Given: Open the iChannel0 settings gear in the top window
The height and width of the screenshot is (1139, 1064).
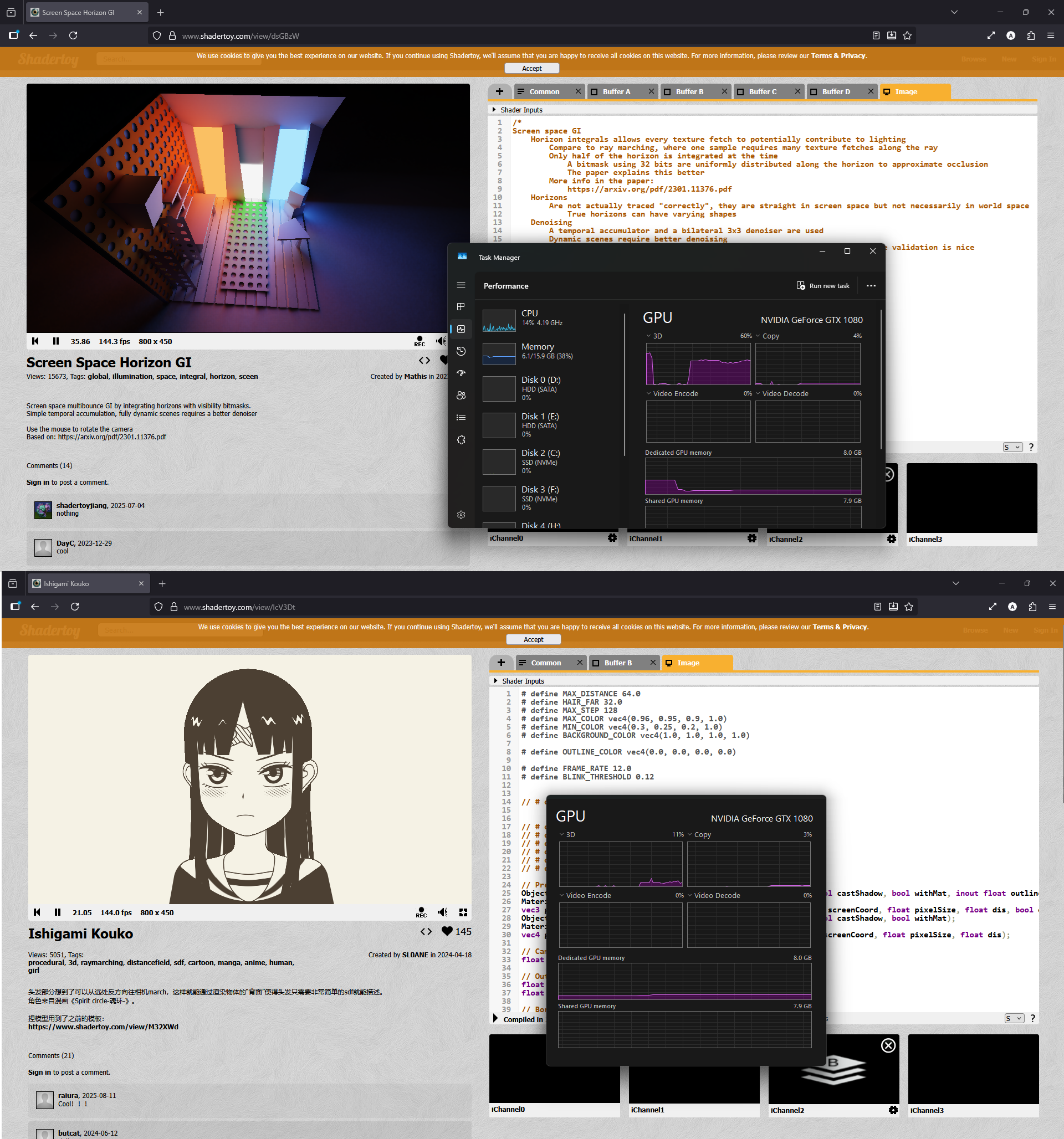Looking at the screenshot, I should [612, 538].
